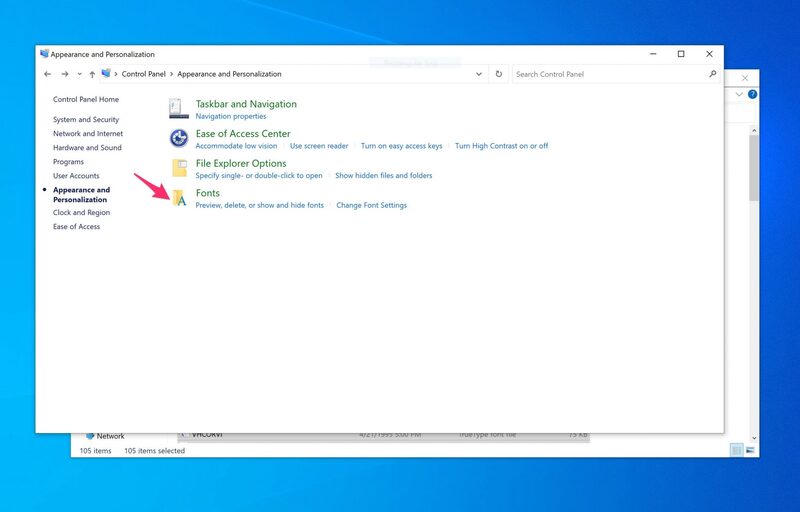800x512 pixels.
Task: Click the File Explorer Options icon
Action: pos(180,168)
